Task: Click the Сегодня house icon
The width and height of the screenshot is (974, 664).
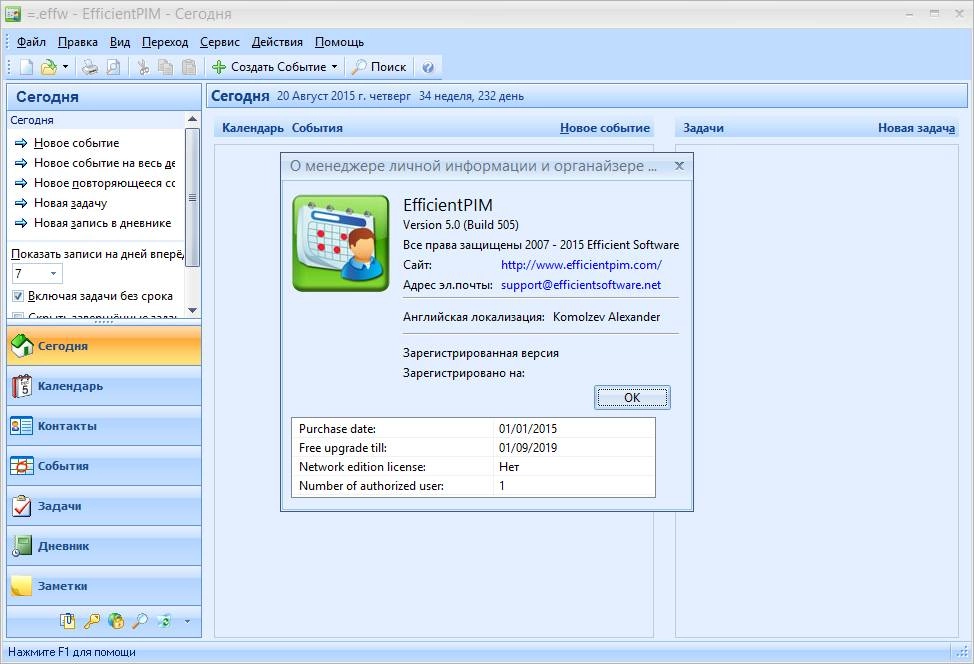Action: pyautogui.click(x=22, y=345)
